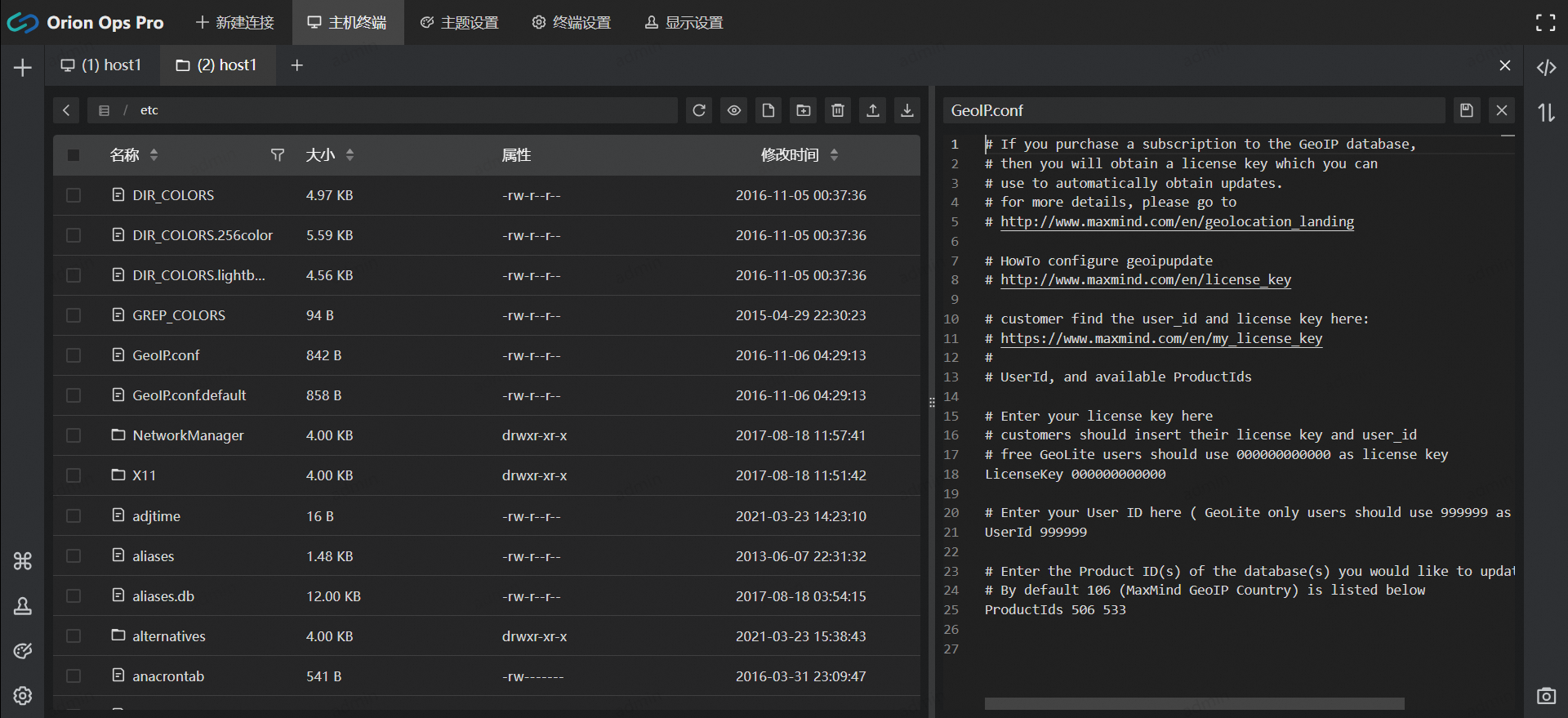
Task: Sort by size using 大小 arrows
Action: (x=350, y=155)
